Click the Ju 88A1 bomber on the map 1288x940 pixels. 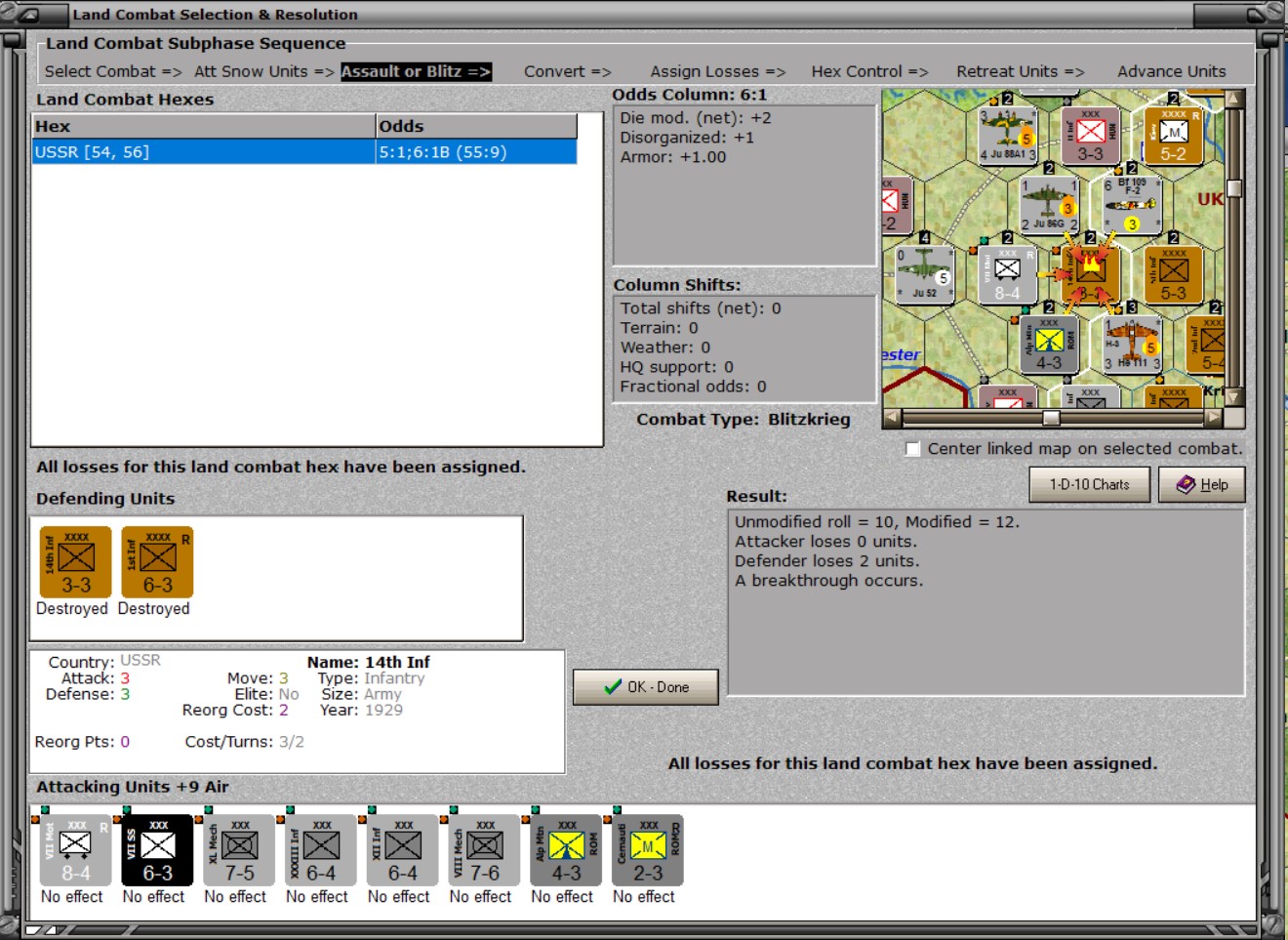pyautogui.click(x=1007, y=136)
